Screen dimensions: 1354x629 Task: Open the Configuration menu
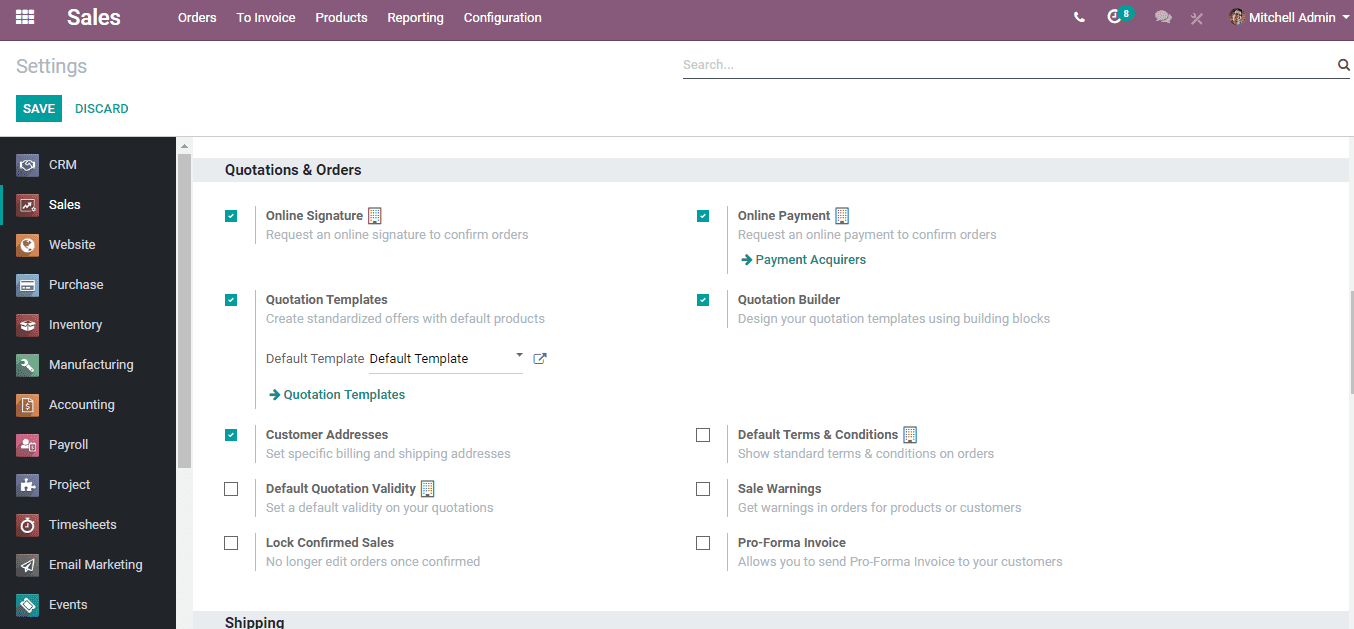tap(502, 17)
